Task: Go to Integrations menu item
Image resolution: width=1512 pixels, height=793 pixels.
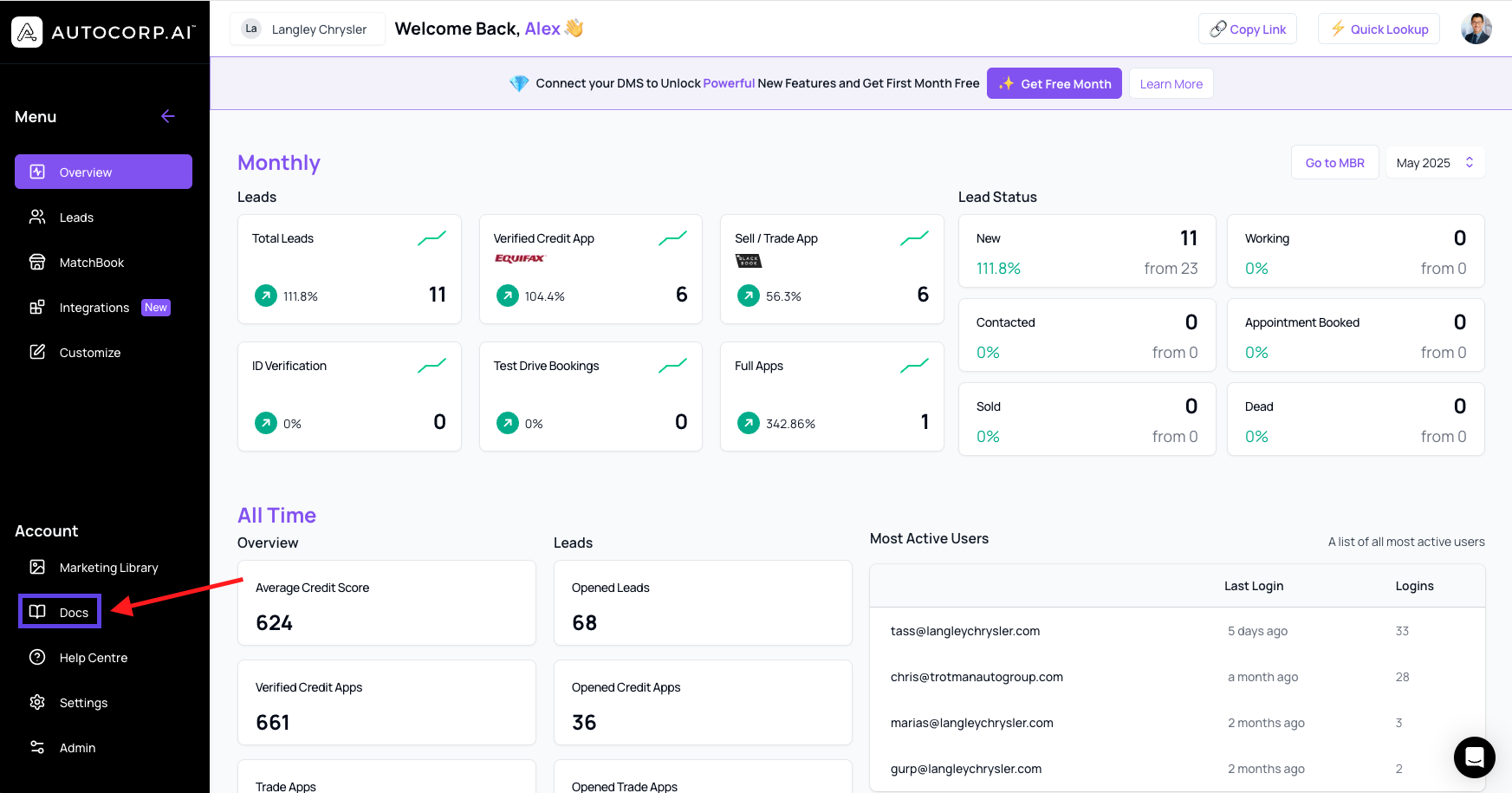Action: 94,308
